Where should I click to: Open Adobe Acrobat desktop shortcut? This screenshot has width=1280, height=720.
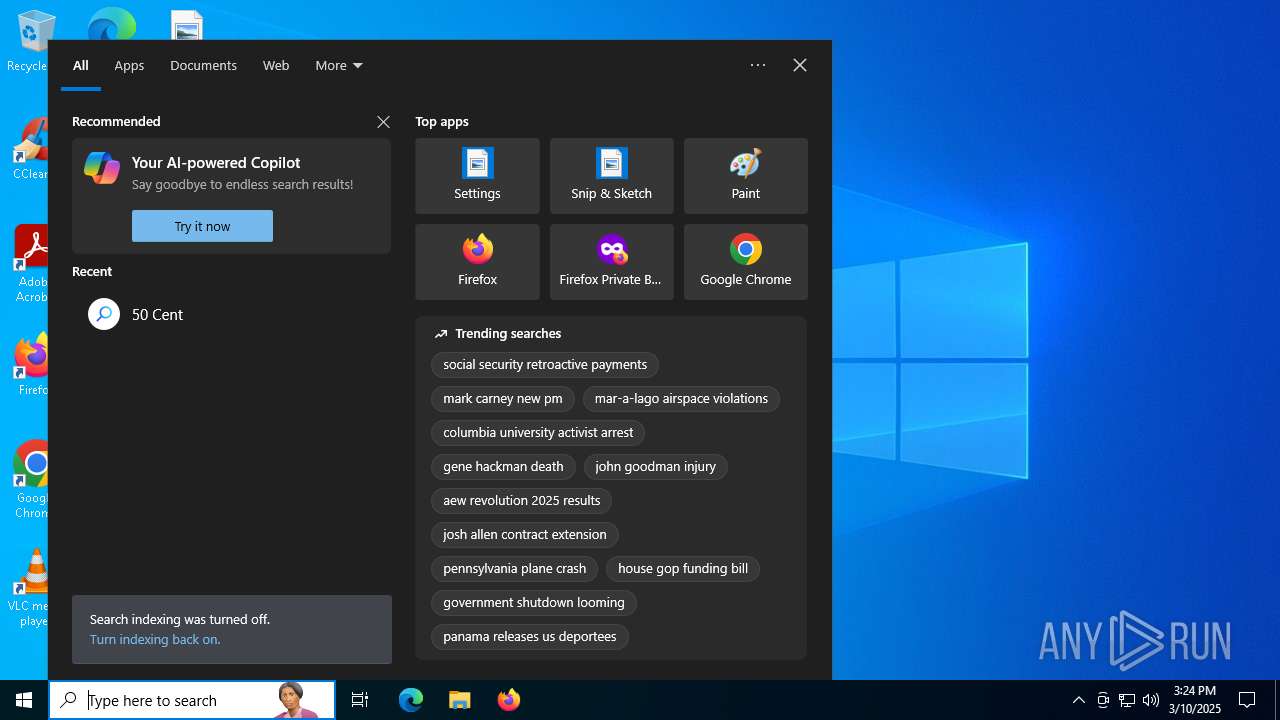[31, 264]
